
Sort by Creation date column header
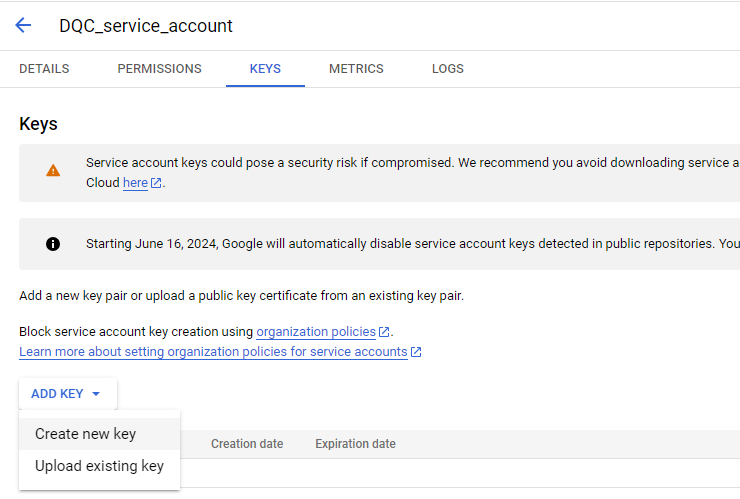pos(247,444)
